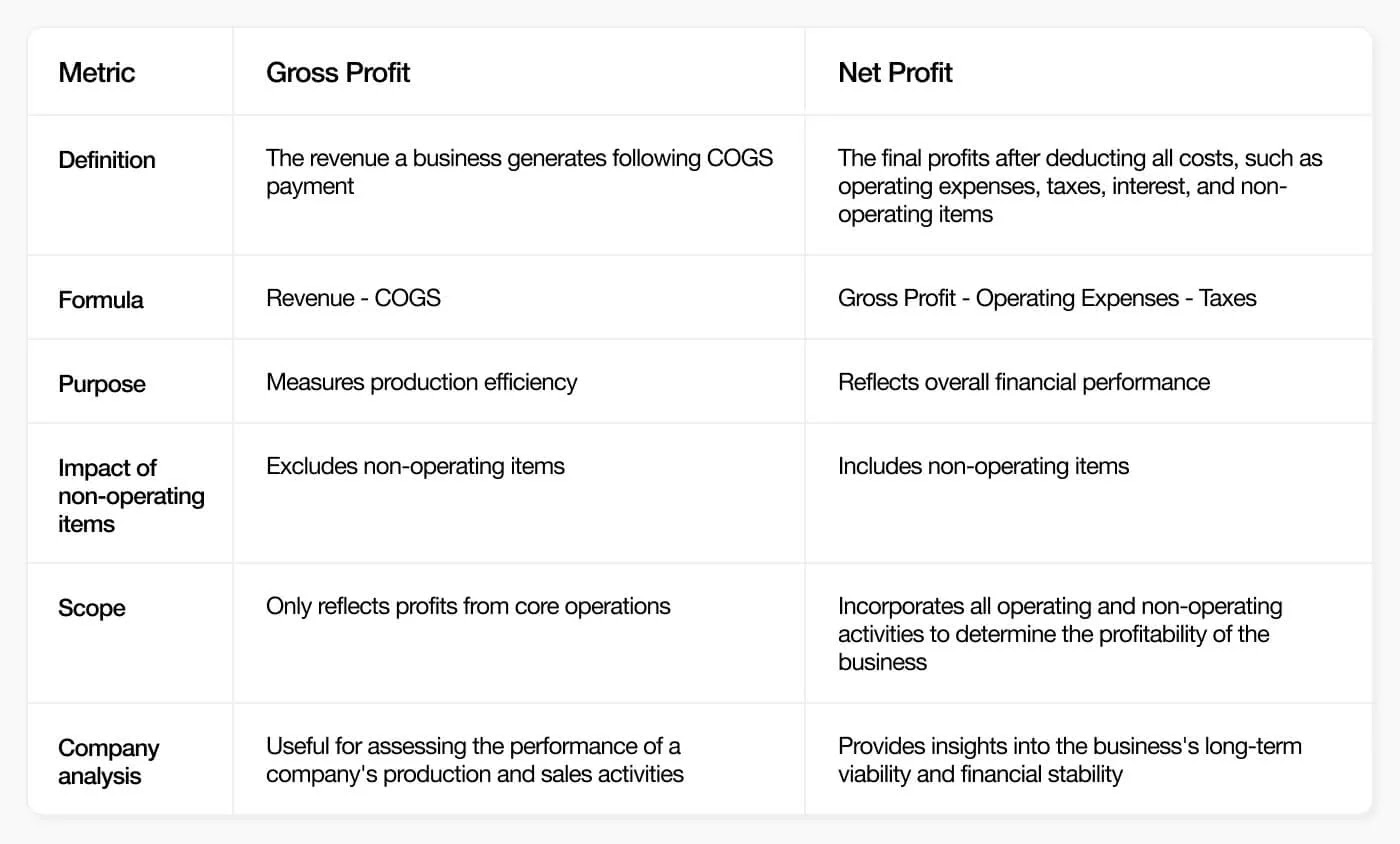The height and width of the screenshot is (844, 1400).
Task: Click the Net Profit column header
Action: [895, 72]
